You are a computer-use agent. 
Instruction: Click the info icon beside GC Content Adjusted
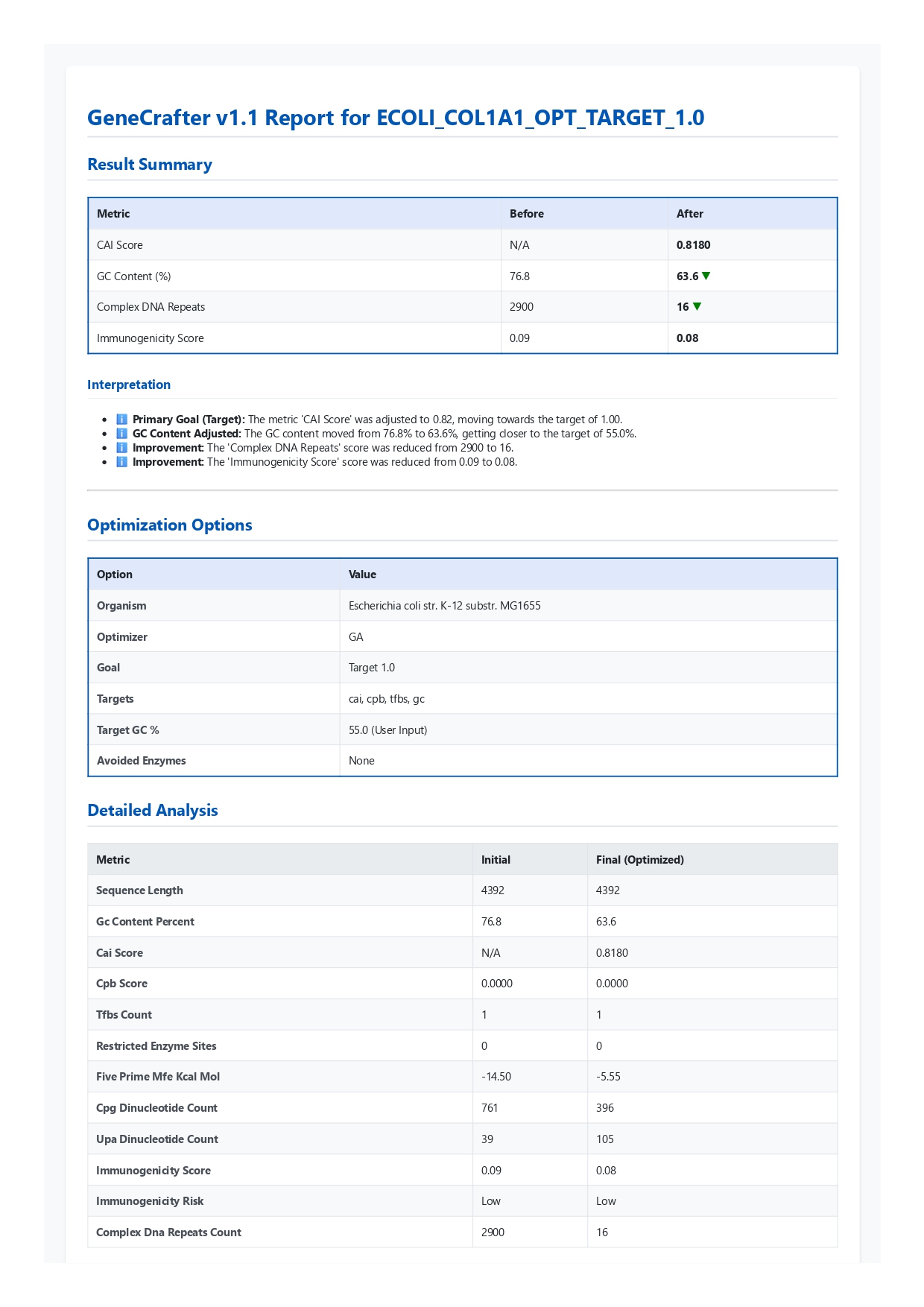[121, 434]
